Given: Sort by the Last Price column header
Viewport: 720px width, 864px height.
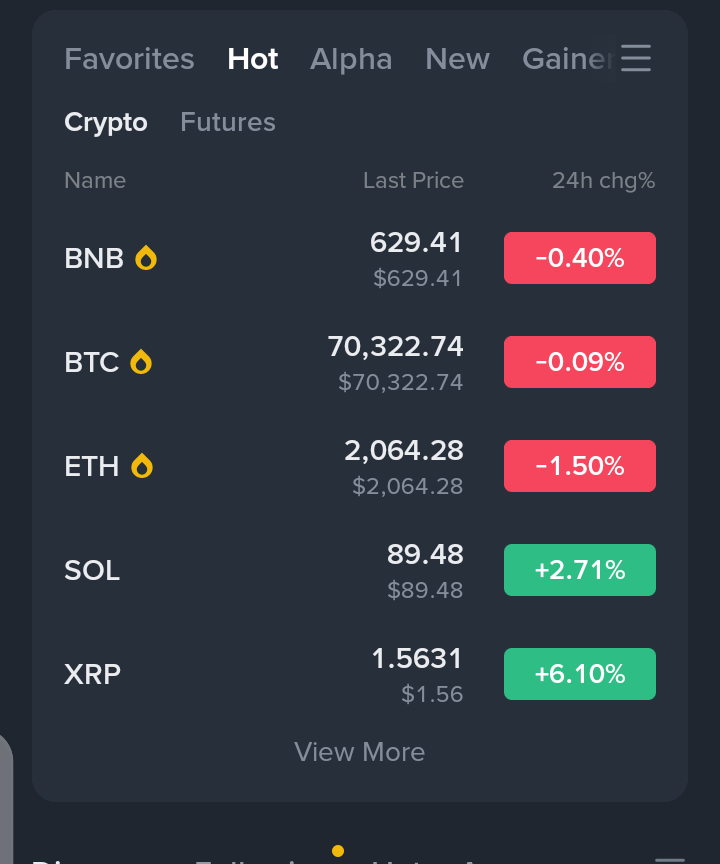Looking at the screenshot, I should click(x=413, y=181).
